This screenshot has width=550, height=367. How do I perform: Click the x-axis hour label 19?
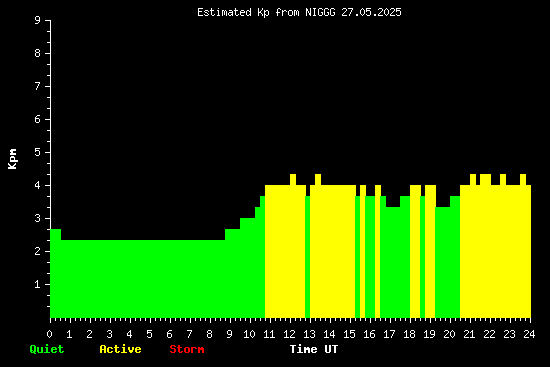pos(429,334)
